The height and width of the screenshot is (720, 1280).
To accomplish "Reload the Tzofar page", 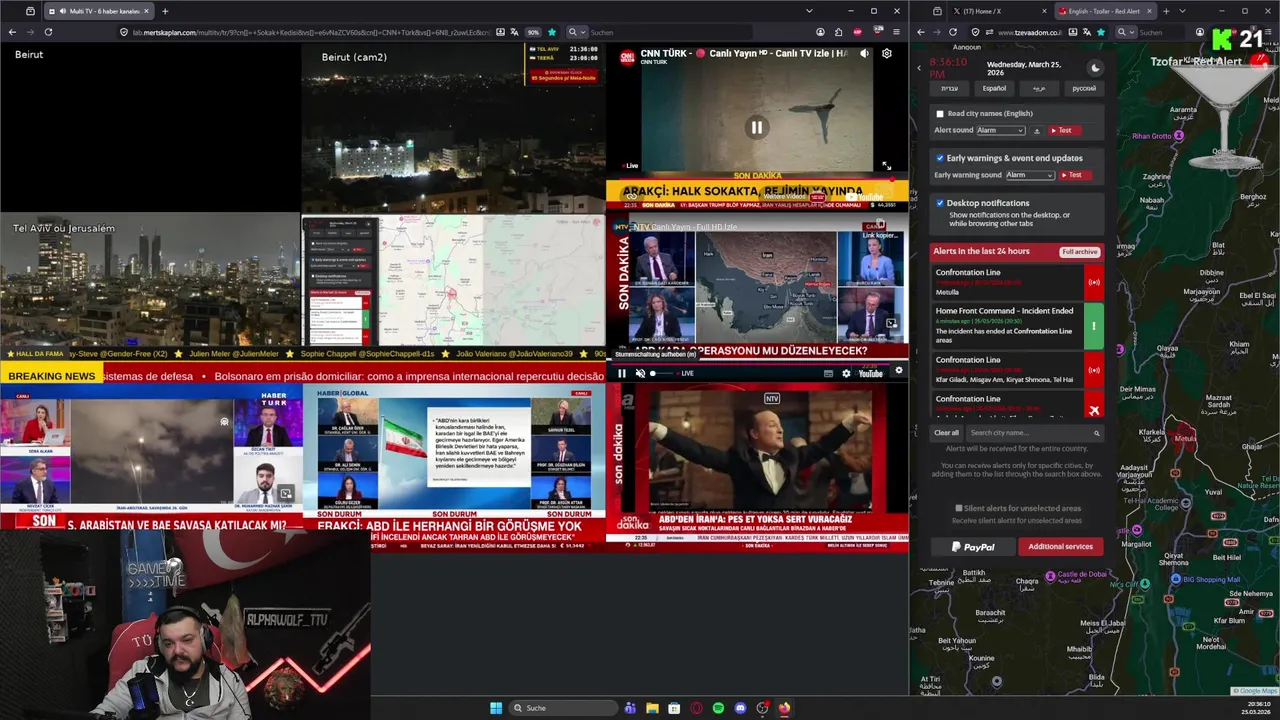I will 952,32.
